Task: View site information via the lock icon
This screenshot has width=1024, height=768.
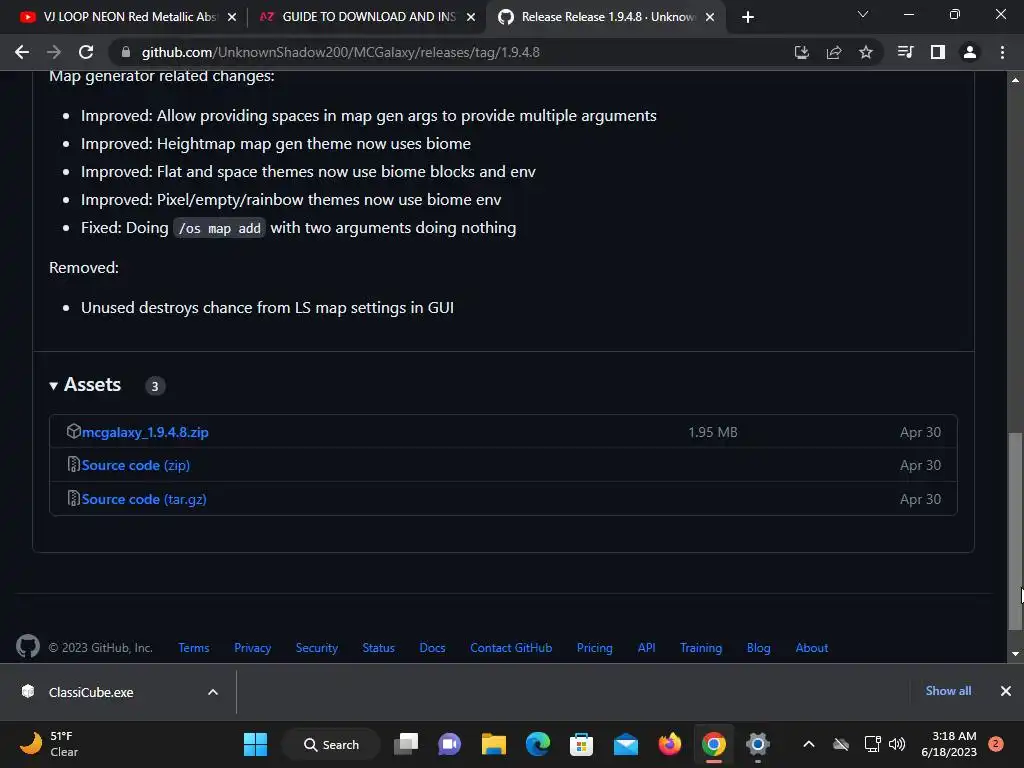Action: [126, 52]
